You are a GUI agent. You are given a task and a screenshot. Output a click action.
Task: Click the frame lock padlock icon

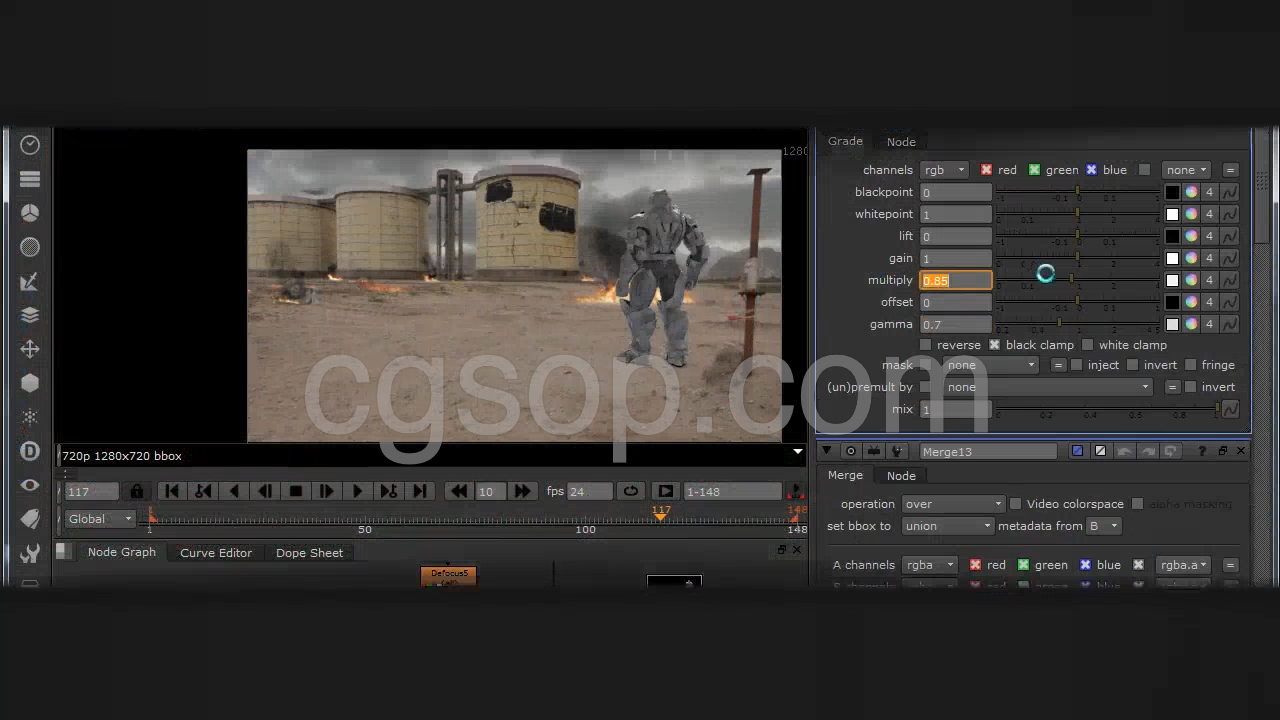[x=137, y=491]
